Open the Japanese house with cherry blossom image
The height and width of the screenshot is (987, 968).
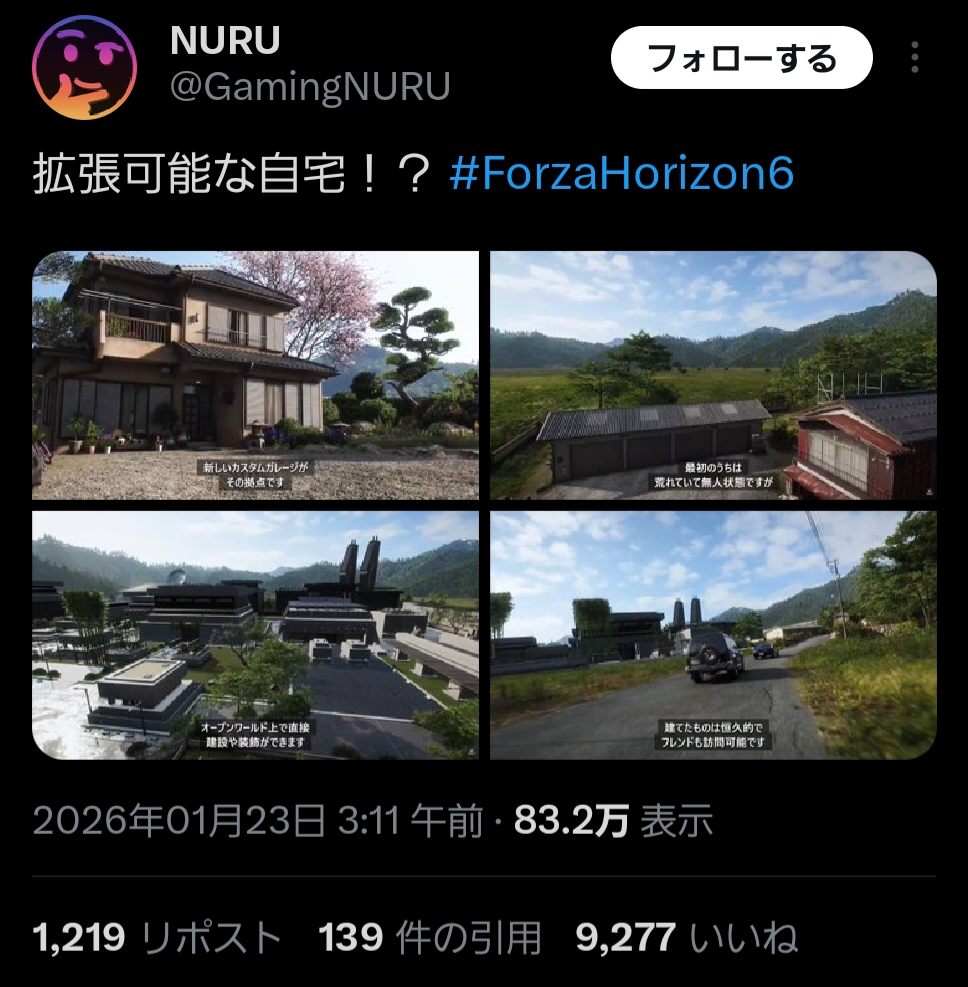(256, 375)
